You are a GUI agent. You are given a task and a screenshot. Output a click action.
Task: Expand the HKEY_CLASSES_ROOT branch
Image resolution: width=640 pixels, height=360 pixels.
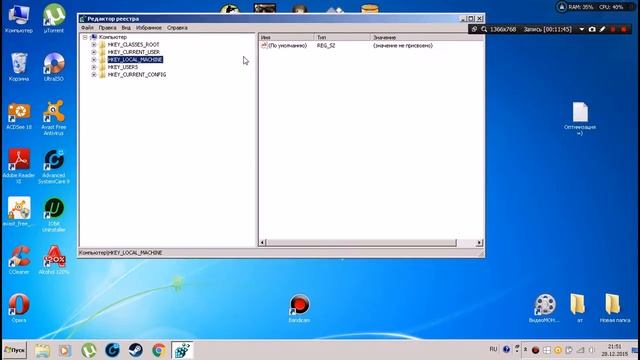tap(93, 45)
